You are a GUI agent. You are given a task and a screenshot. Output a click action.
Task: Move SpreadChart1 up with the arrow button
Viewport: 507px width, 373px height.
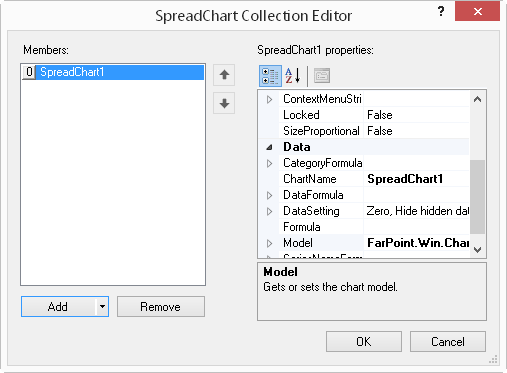coord(224,75)
